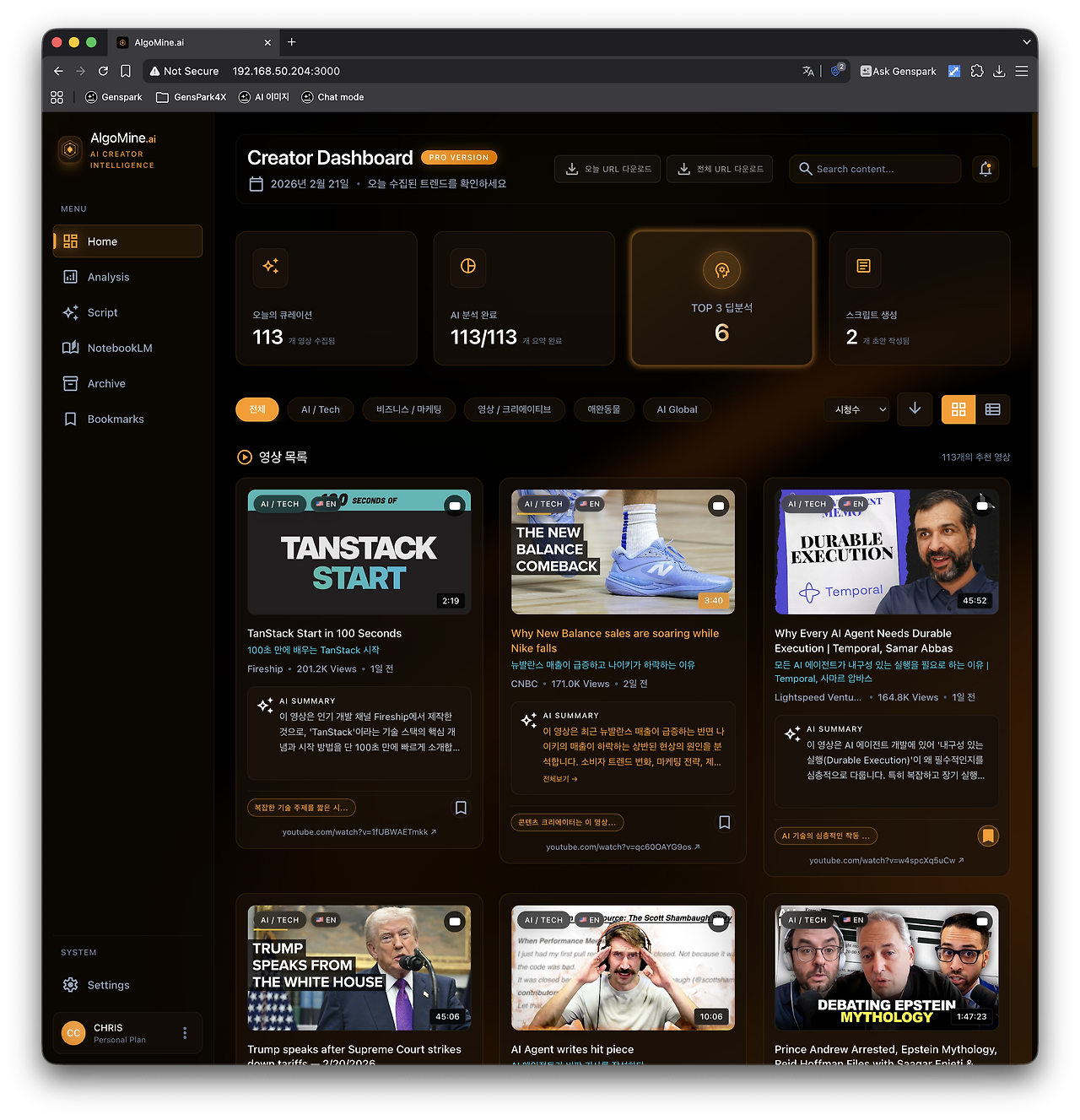Image resolution: width=1080 pixels, height=1120 pixels.
Task: Unbookmark the Durable Execution video
Action: coord(988,836)
